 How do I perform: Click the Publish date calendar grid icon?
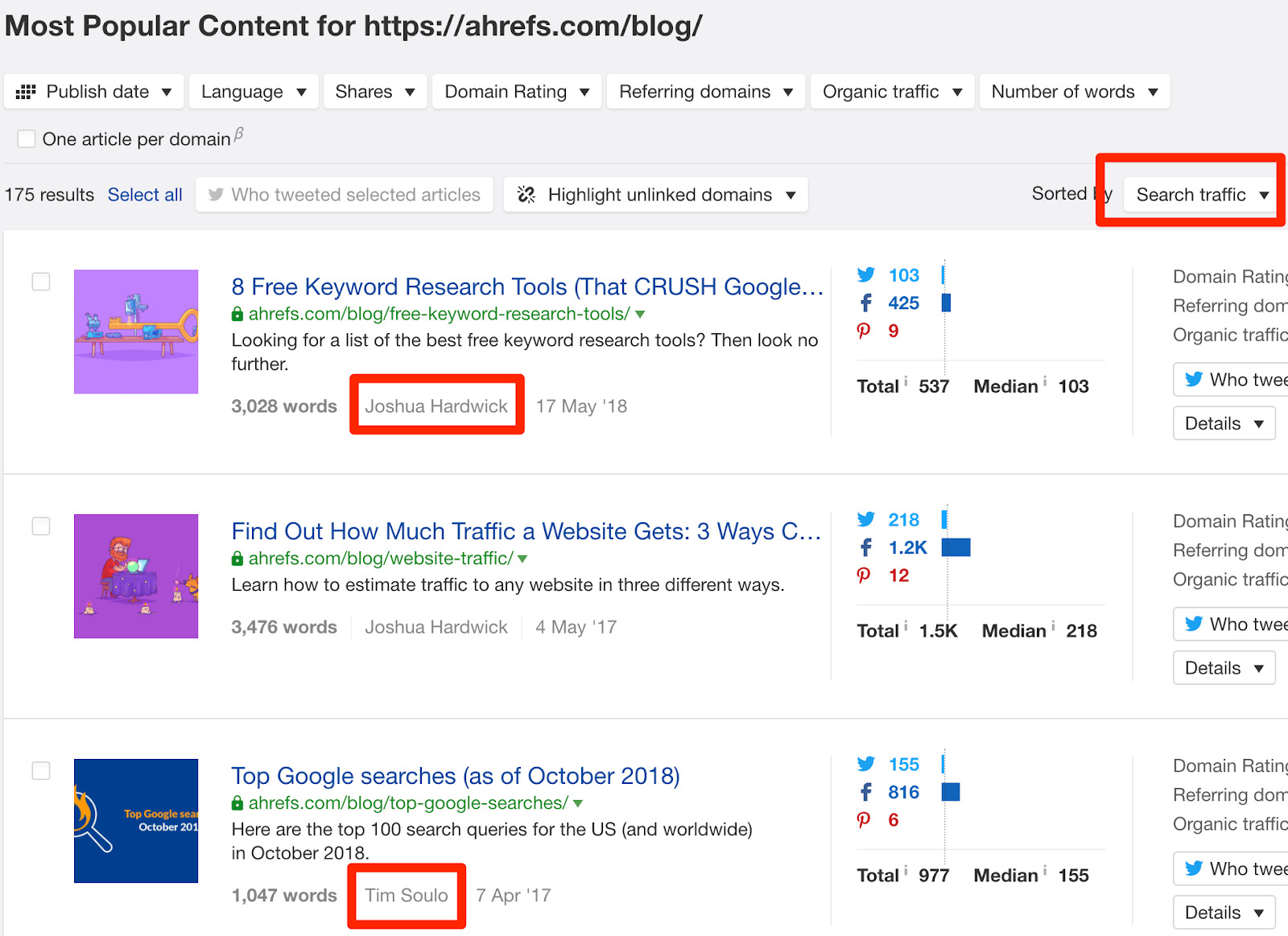point(26,92)
